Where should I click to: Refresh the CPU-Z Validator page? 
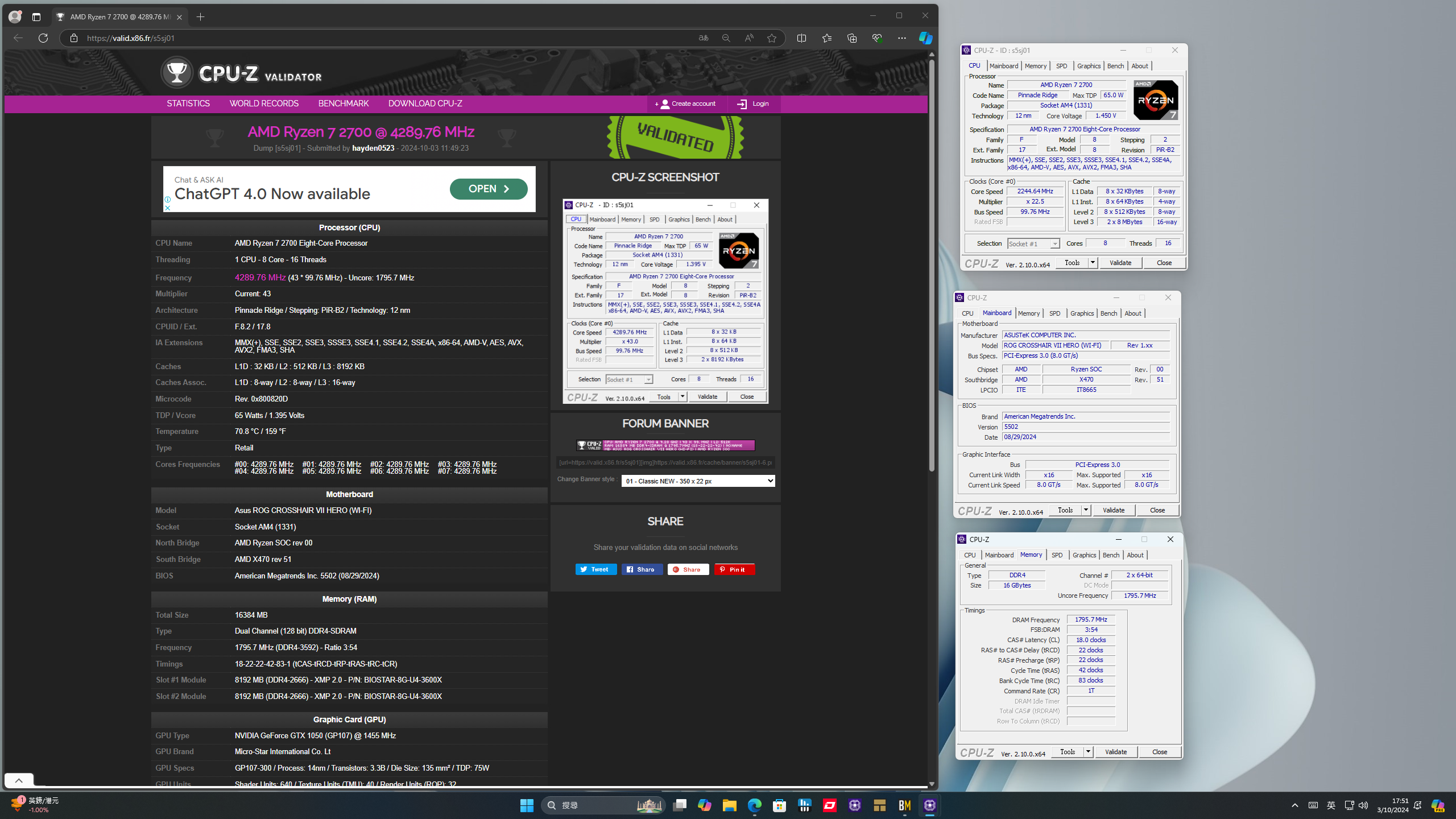(43, 38)
